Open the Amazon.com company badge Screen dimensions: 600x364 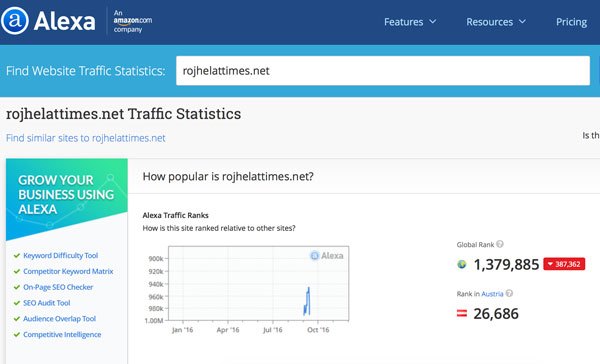pyautogui.click(x=132, y=21)
